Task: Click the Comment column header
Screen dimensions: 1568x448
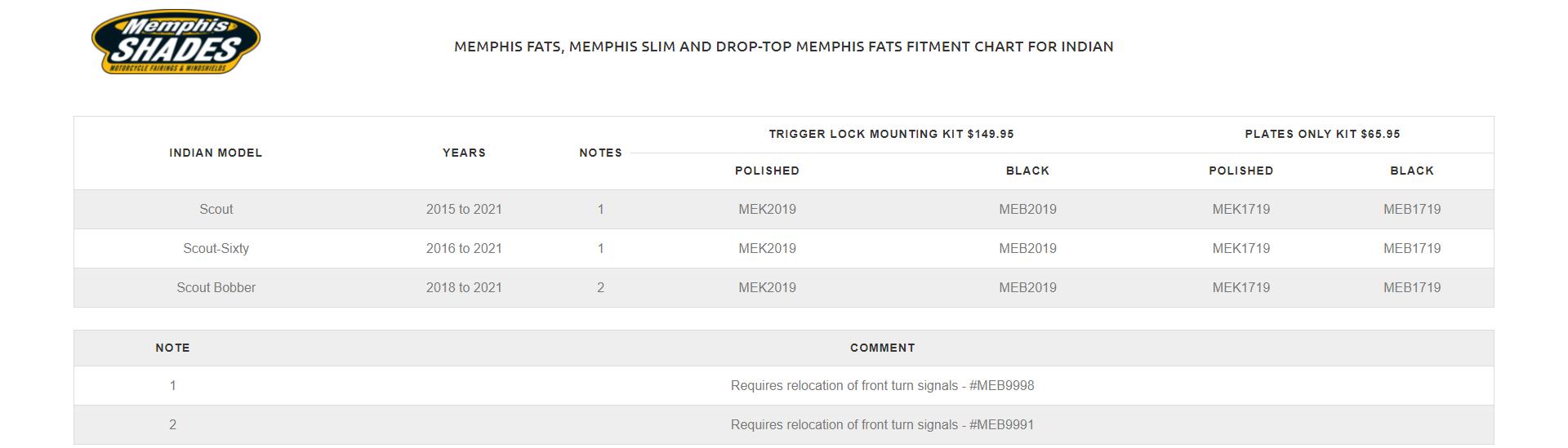Action: [x=882, y=348]
